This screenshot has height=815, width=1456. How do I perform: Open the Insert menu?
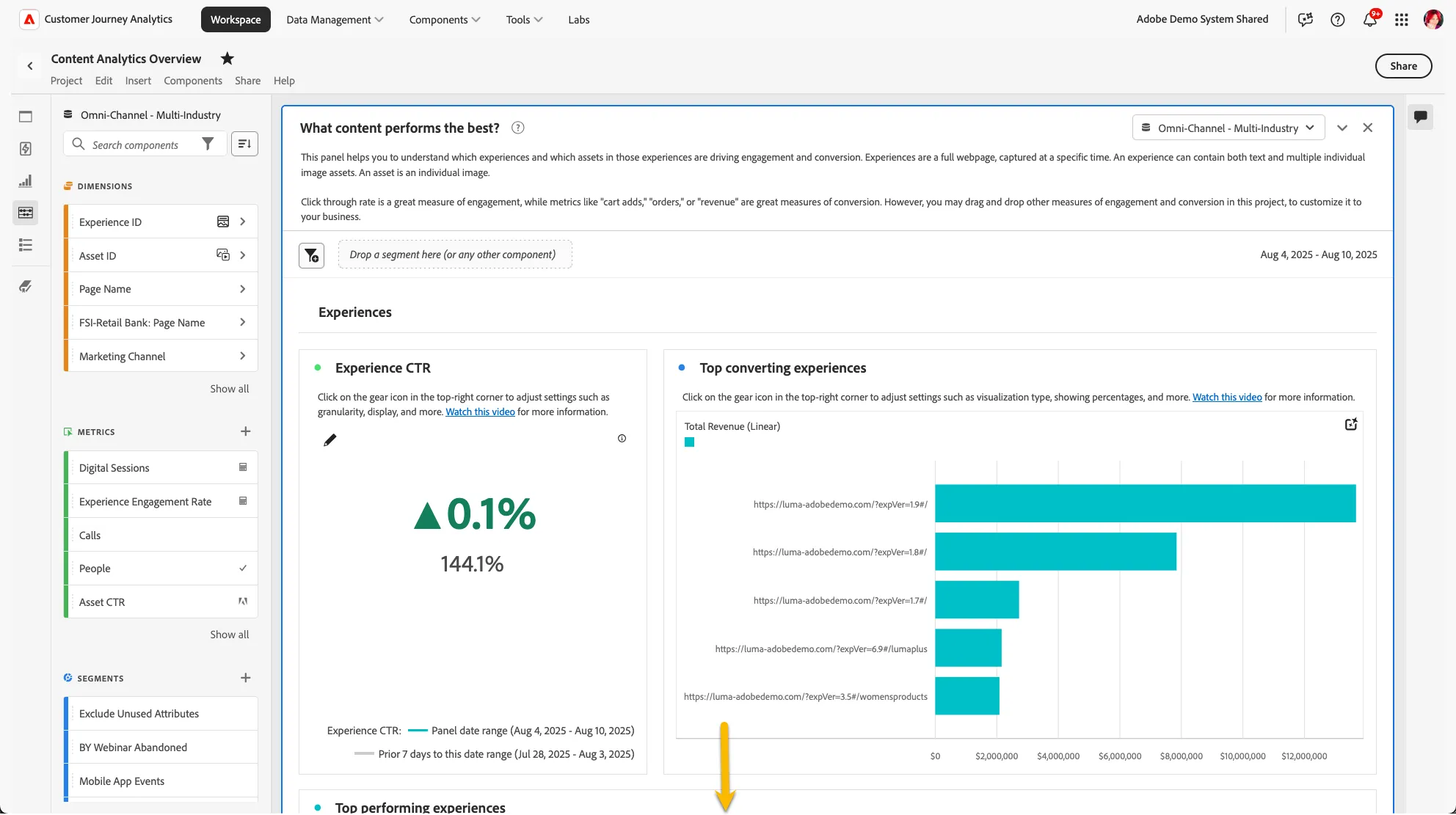[x=138, y=81]
